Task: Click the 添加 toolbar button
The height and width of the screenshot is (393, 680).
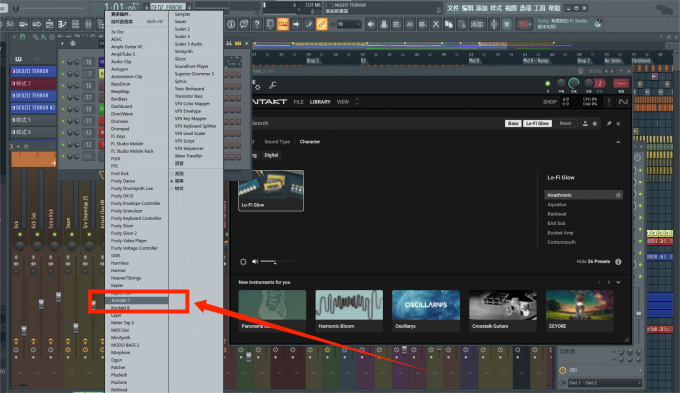Action: point(477,24)
